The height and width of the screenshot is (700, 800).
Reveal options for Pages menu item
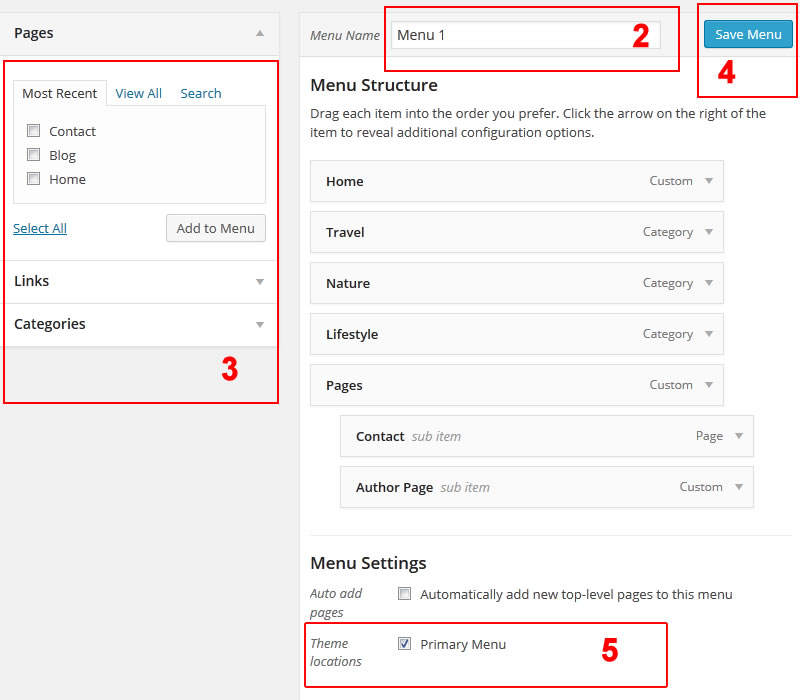pos(709,385)
